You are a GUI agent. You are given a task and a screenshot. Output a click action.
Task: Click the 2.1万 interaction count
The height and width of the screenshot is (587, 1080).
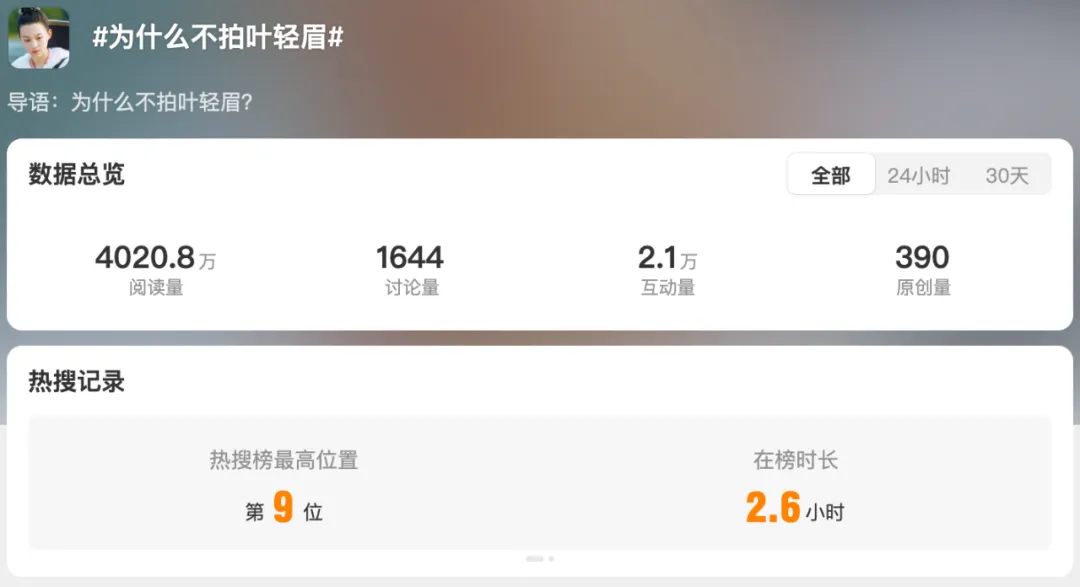(x=667, y=258)
